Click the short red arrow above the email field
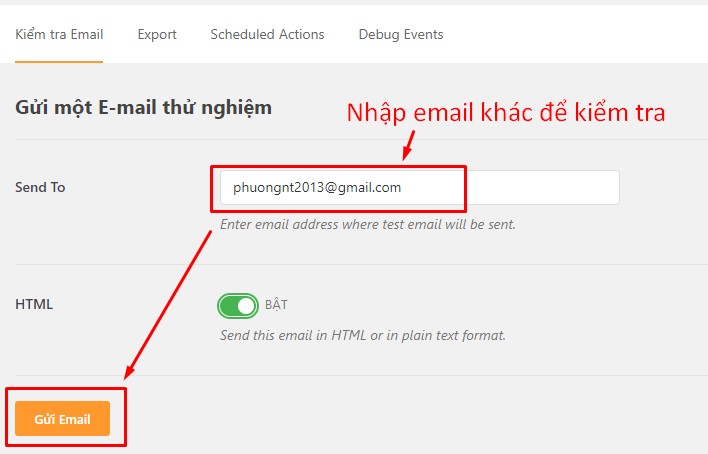The height and width of the screenshot is (454, 708). click(x=408, y=145)
